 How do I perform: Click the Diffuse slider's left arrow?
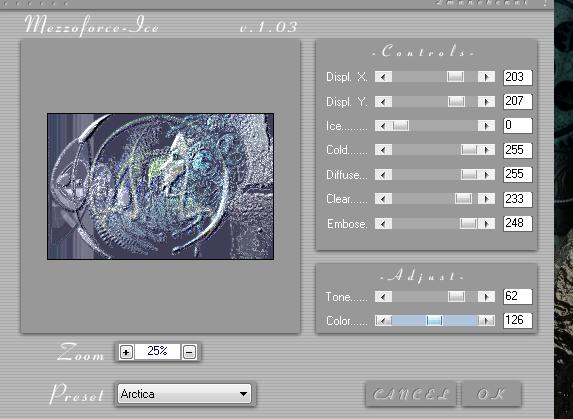383,175
